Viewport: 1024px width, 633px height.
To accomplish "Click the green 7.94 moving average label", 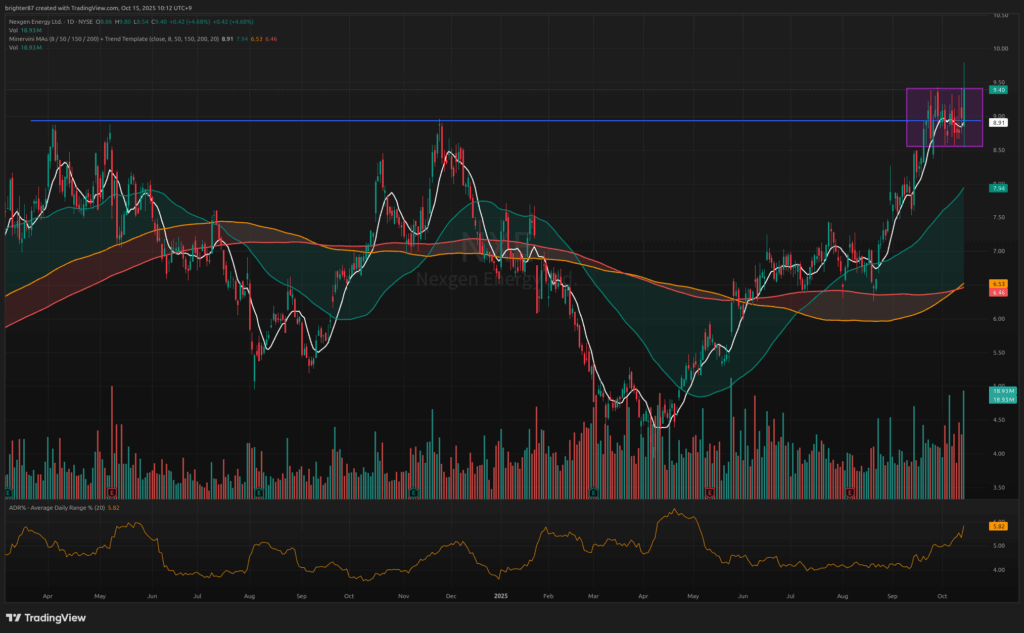I will (997, 187).
